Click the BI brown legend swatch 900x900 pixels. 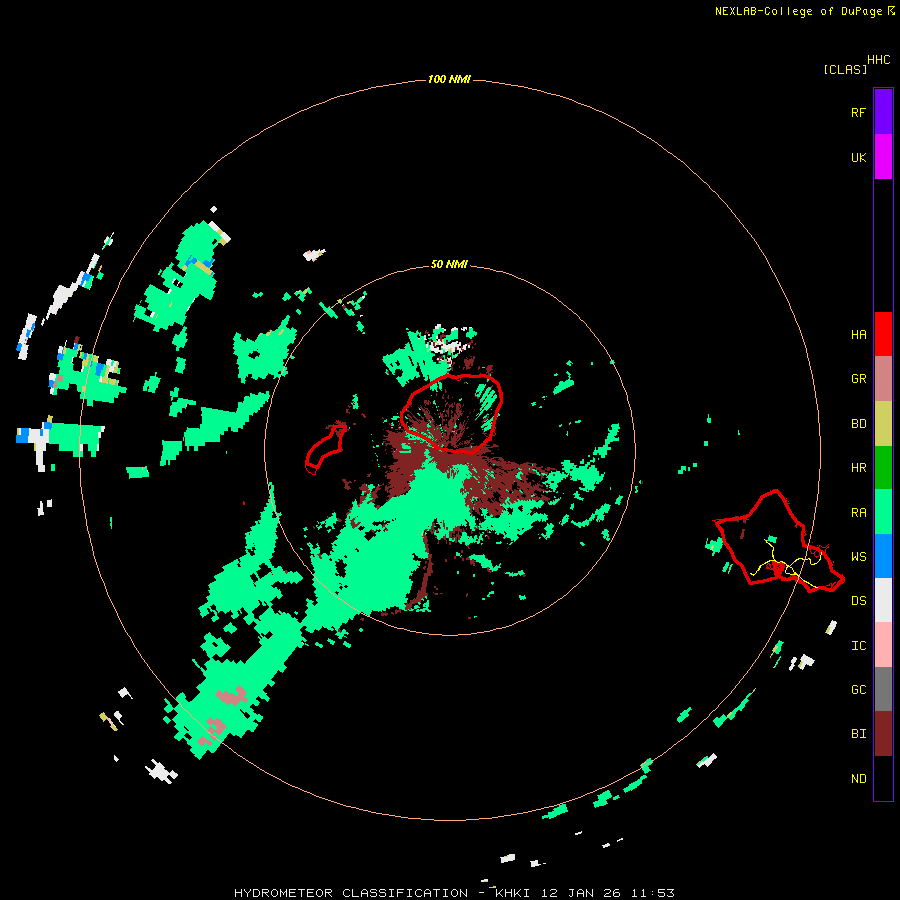coord(883,734)
